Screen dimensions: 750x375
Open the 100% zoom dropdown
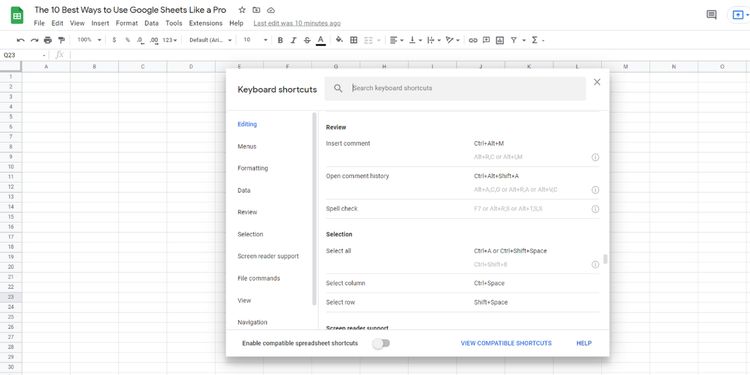pos(89,40)
